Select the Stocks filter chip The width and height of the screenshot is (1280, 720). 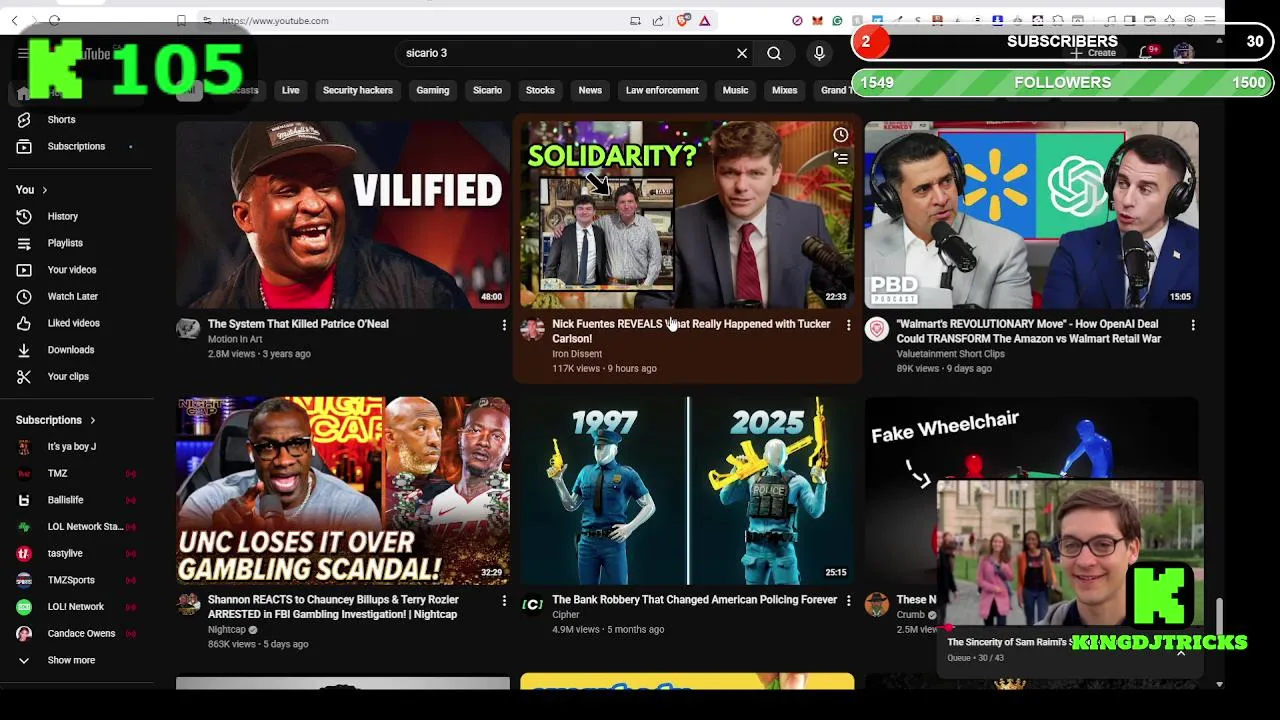pos(540,90)
